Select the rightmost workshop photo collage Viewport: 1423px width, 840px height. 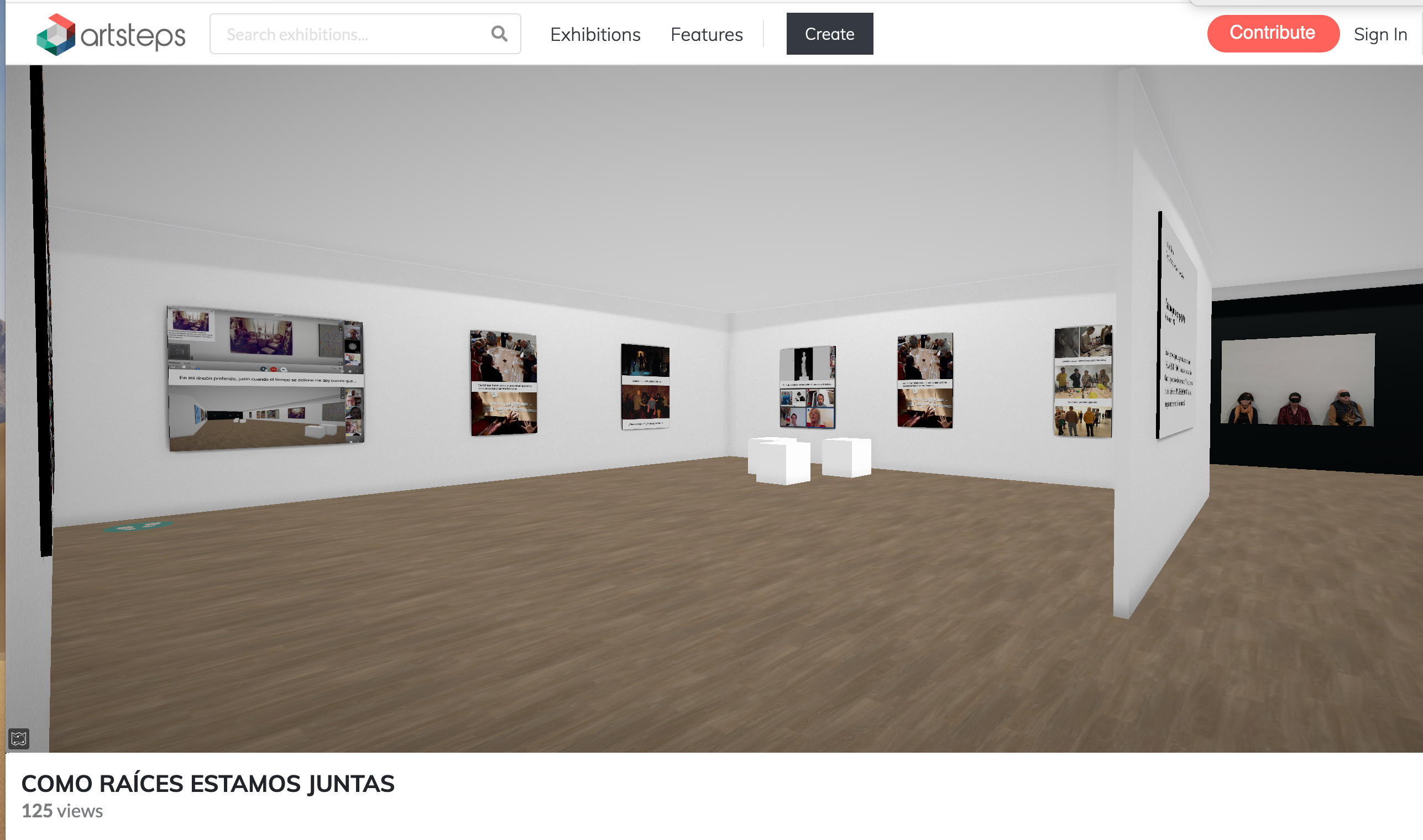(1082, 381)
